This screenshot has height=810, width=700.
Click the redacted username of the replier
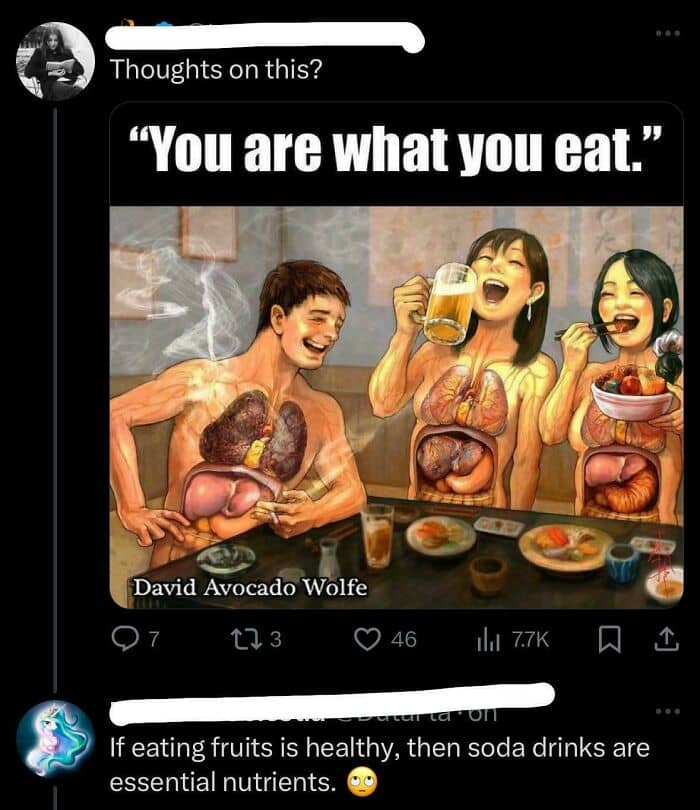tap(333, 704)
